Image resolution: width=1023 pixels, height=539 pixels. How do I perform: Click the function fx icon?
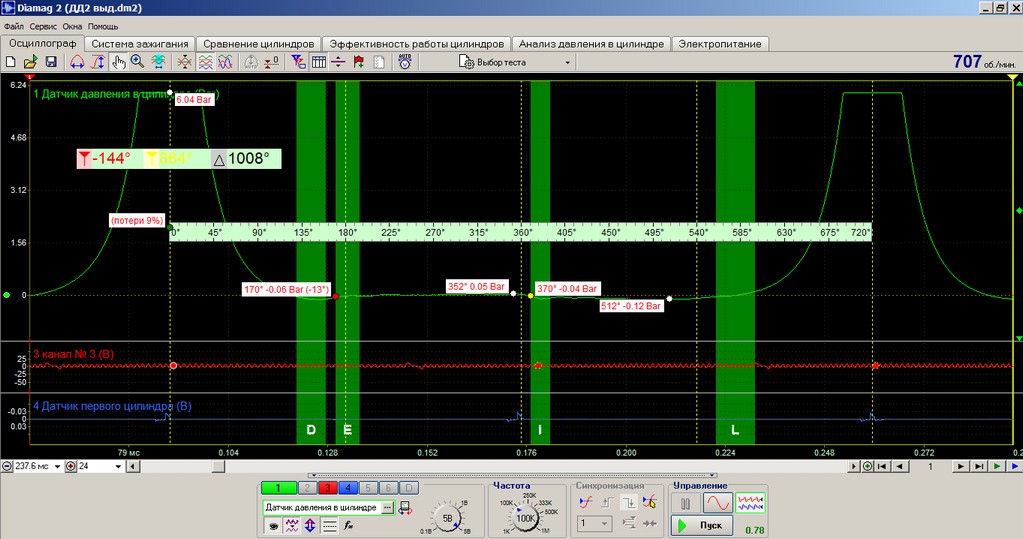coord(348,525)
